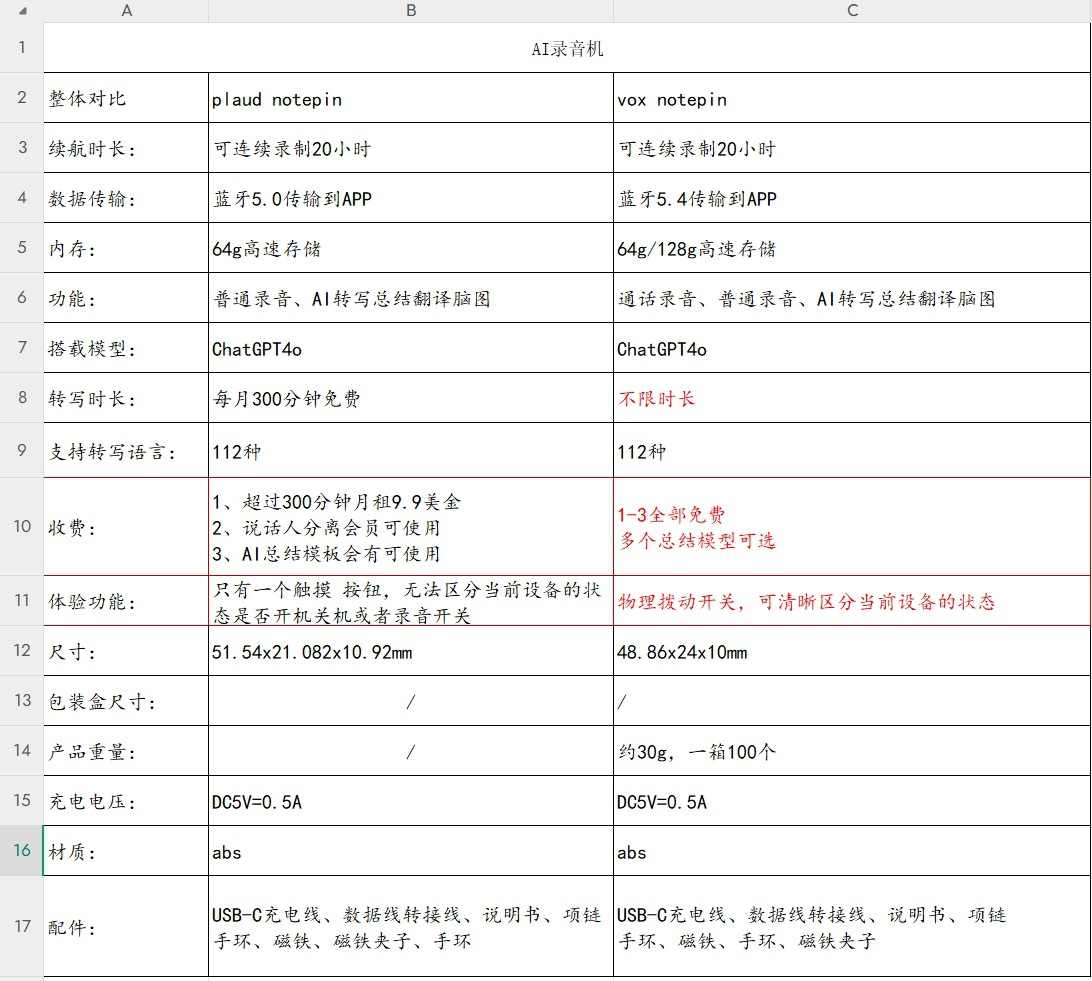Select cell 材质：
This screenshot has width=1092, height=981.
126,850
